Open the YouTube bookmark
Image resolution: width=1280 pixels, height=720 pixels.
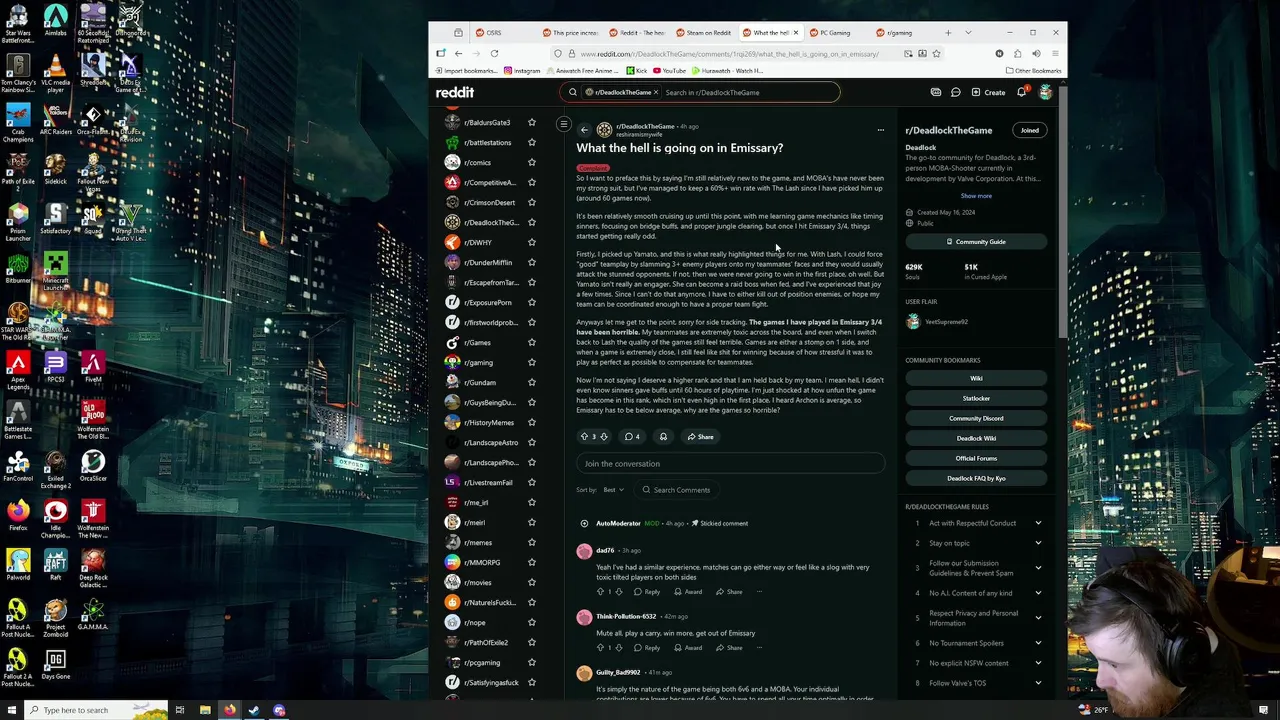pyautogui.click(x=670, y=71)
